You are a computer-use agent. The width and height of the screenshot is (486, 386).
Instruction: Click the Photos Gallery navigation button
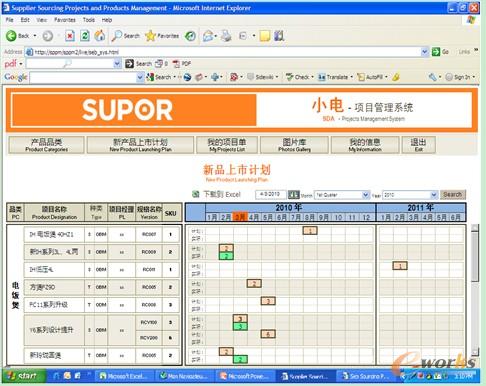pos(294,145)
